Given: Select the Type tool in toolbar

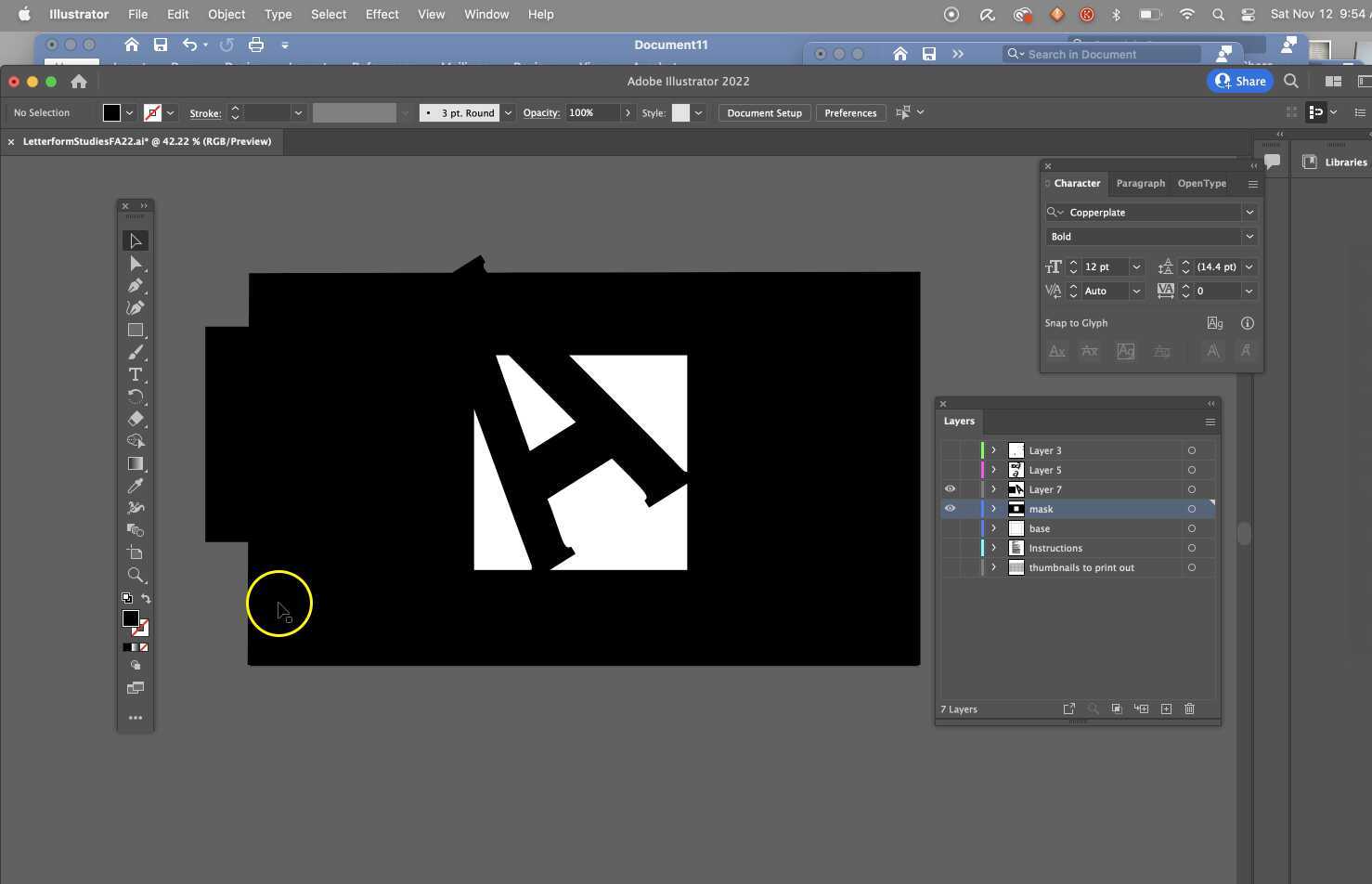Looking at the screenshot, I should click(136, 374).
